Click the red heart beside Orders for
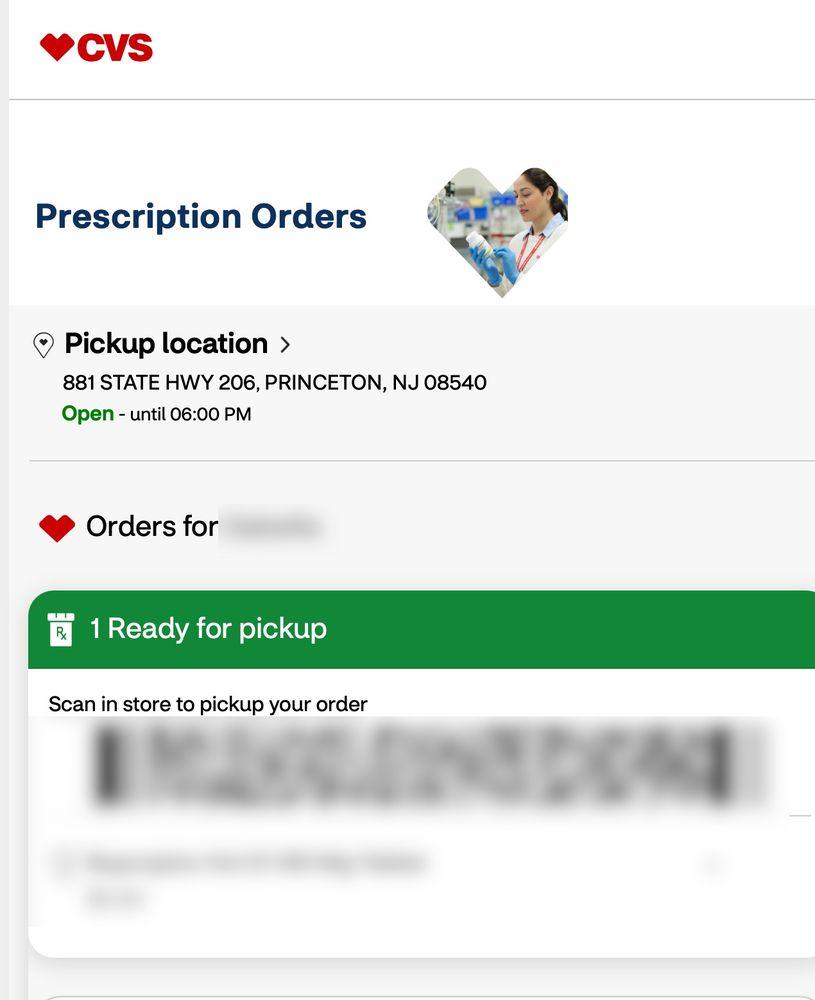This screenshot has height=1000, width=815. 57,527
